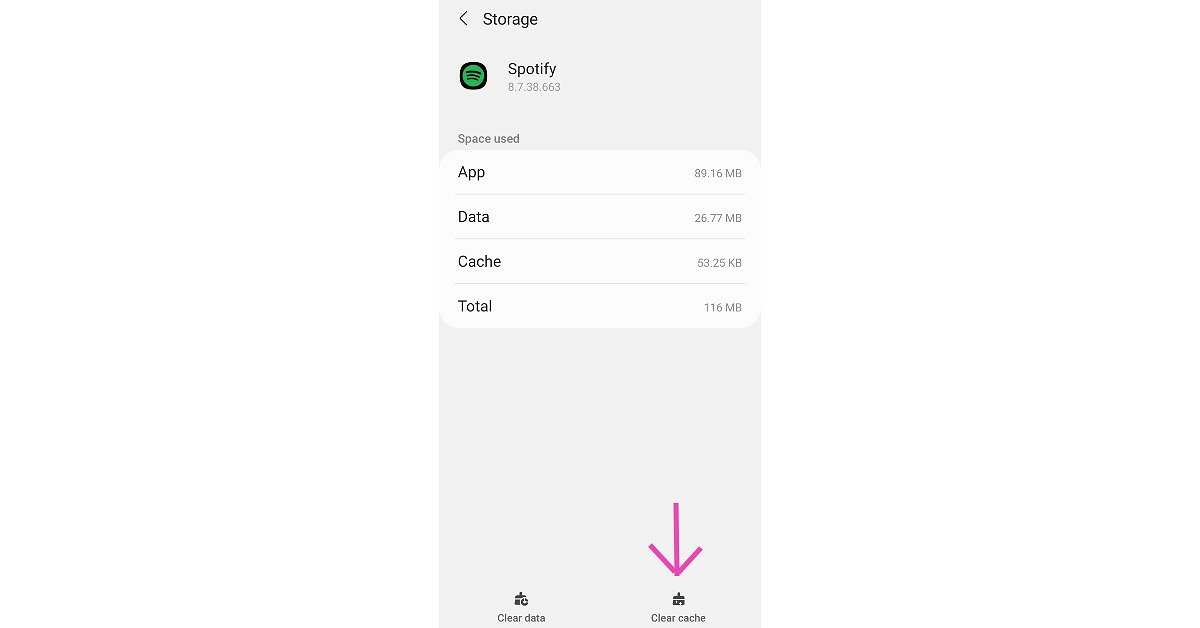Click the divider between Cache and Total

coord(600,284)
